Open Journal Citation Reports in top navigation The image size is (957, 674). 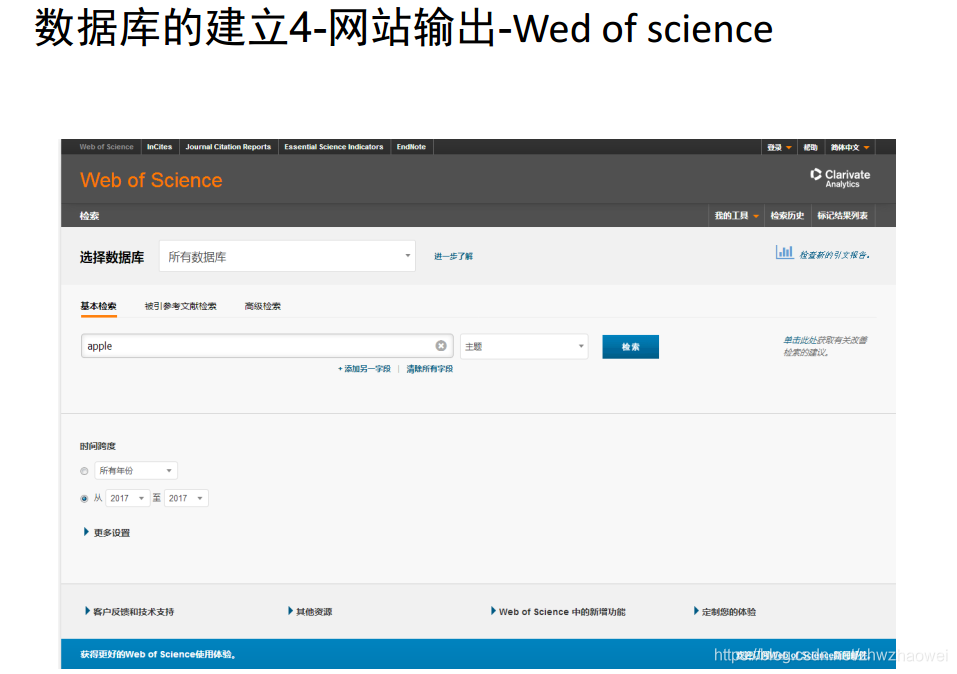coord(228,147)
